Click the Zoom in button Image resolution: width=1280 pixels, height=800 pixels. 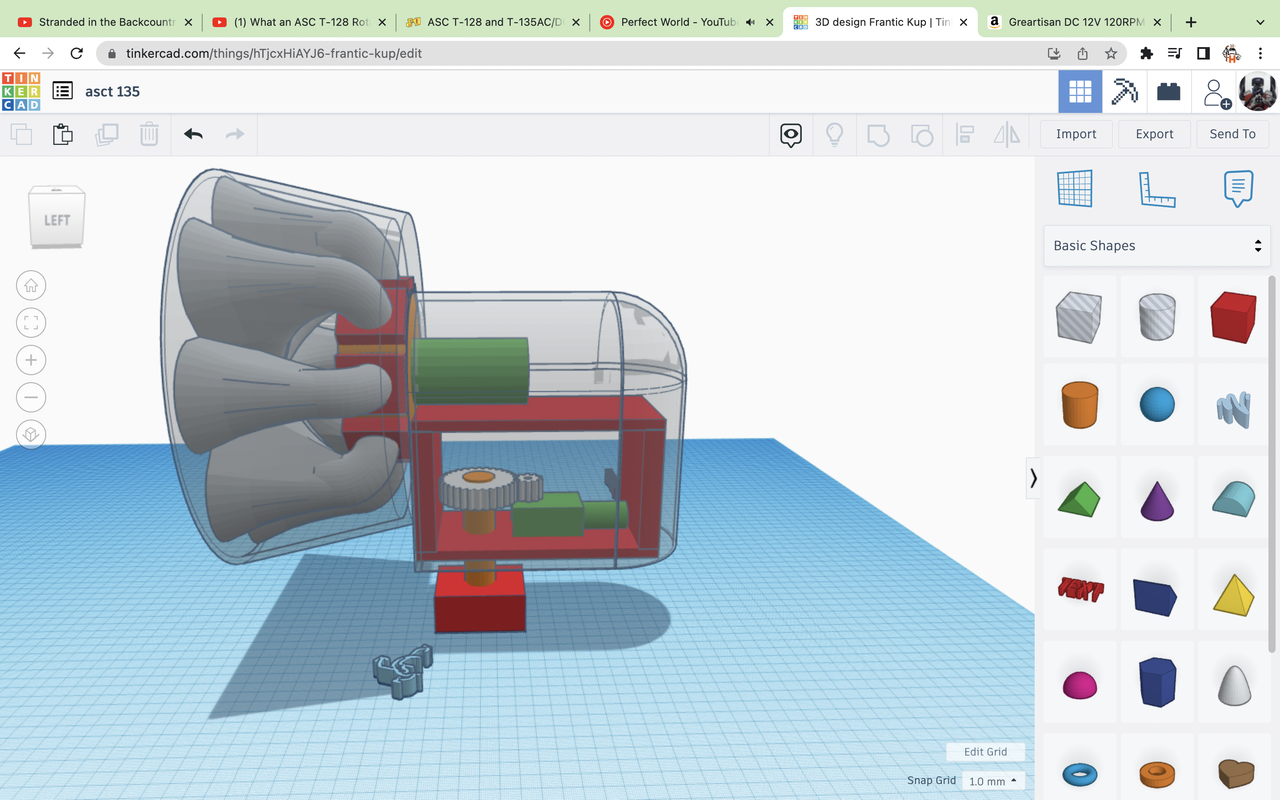point(31,360)
